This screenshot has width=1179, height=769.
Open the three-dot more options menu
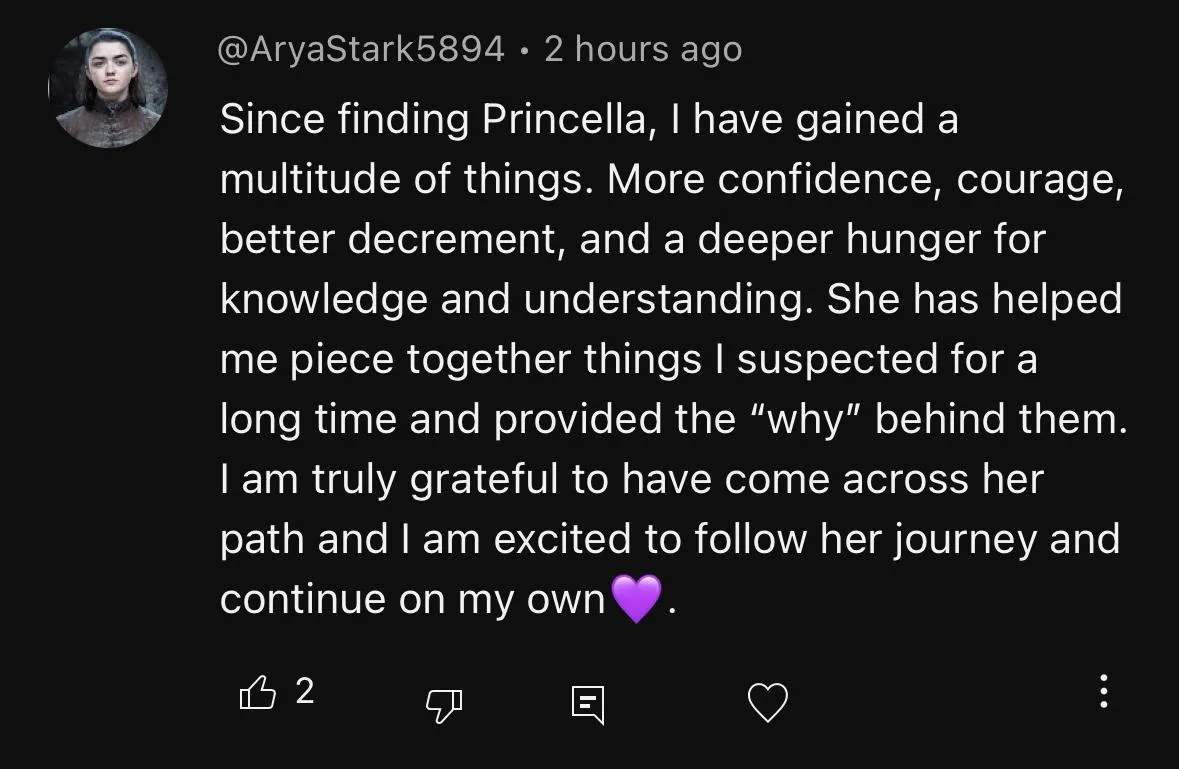coord(1103,691)
